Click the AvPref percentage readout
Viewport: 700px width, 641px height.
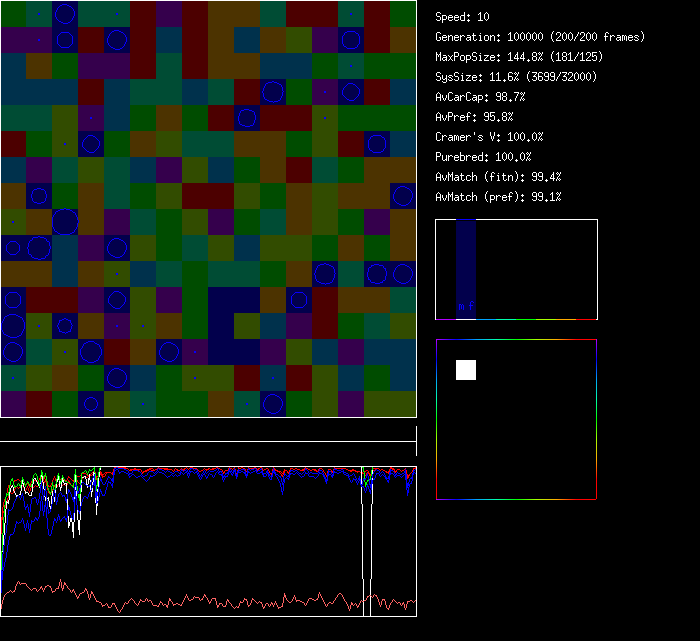coord(474,117)
